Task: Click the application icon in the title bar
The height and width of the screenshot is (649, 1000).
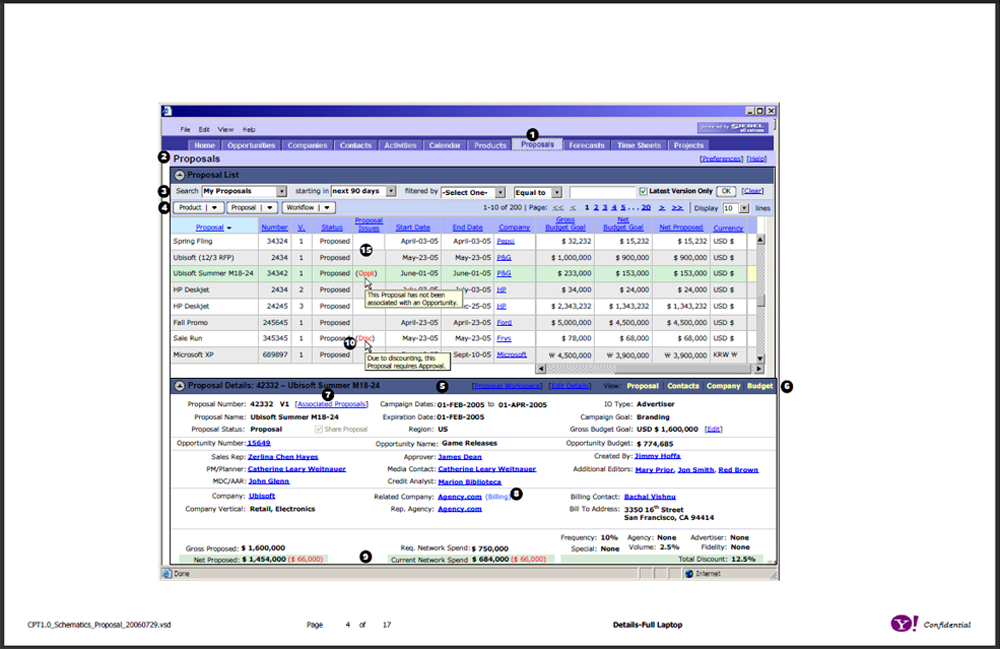Action: pyautogui.click(x=165, y=110)
